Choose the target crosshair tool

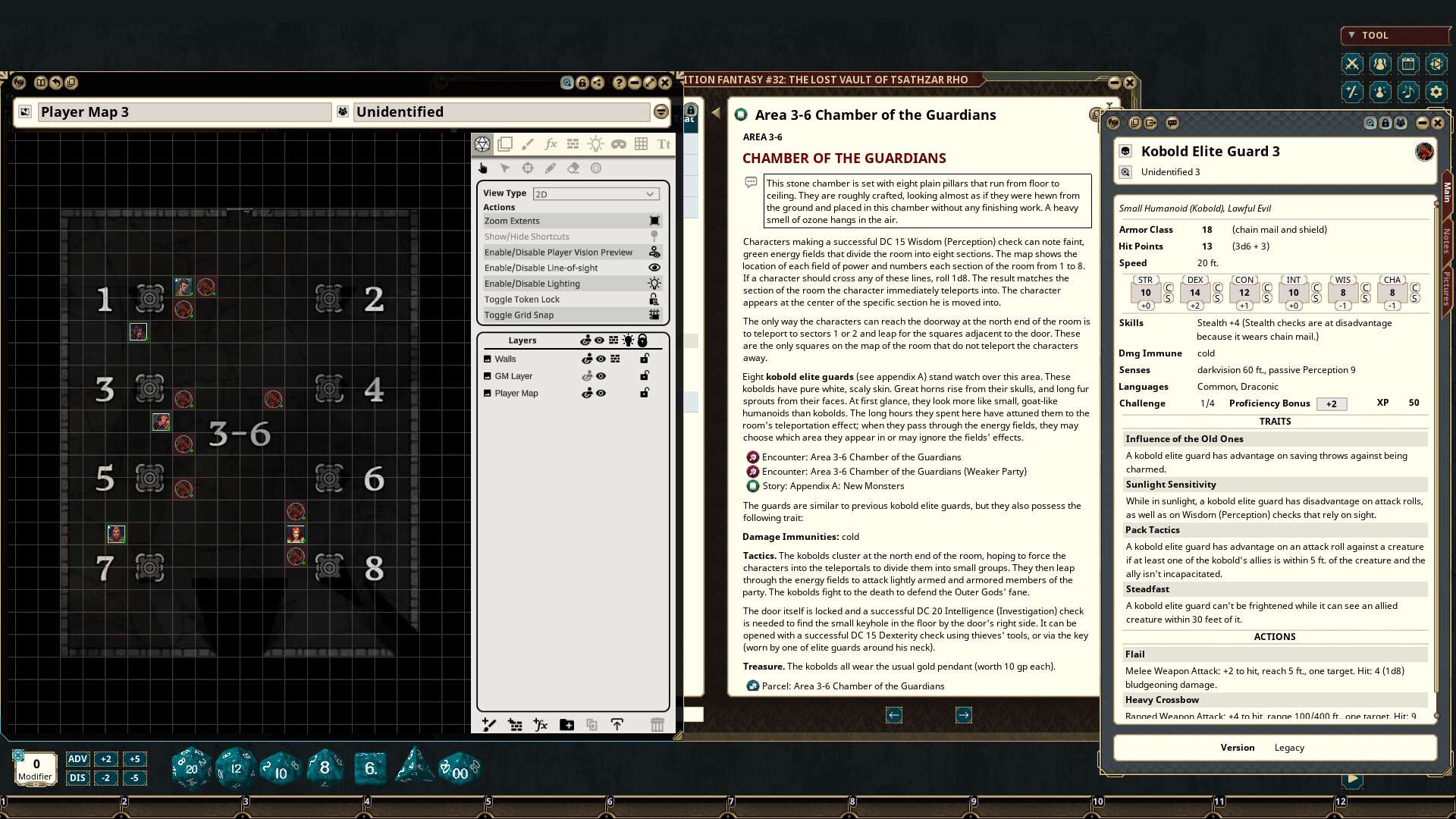tap(528, 168)
